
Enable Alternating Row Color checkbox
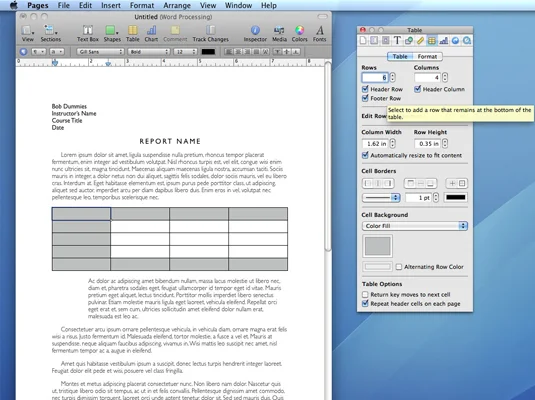point(399,267)
